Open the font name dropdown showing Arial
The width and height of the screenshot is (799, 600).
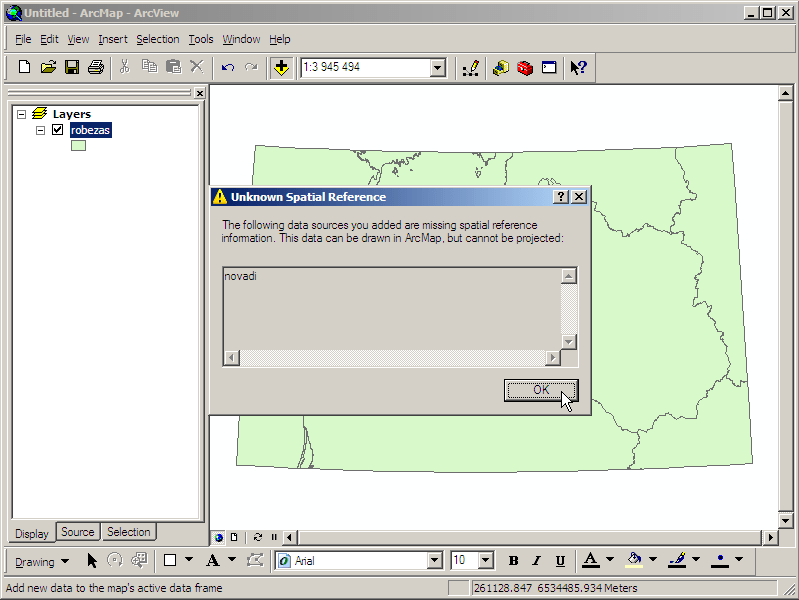(434, 561)
